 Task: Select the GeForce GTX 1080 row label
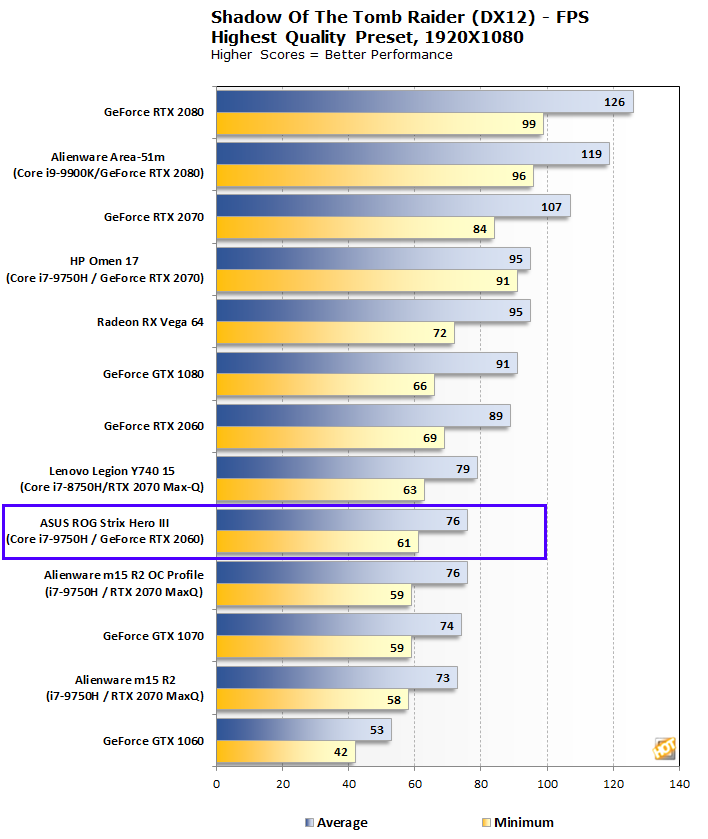click(153, 374)
